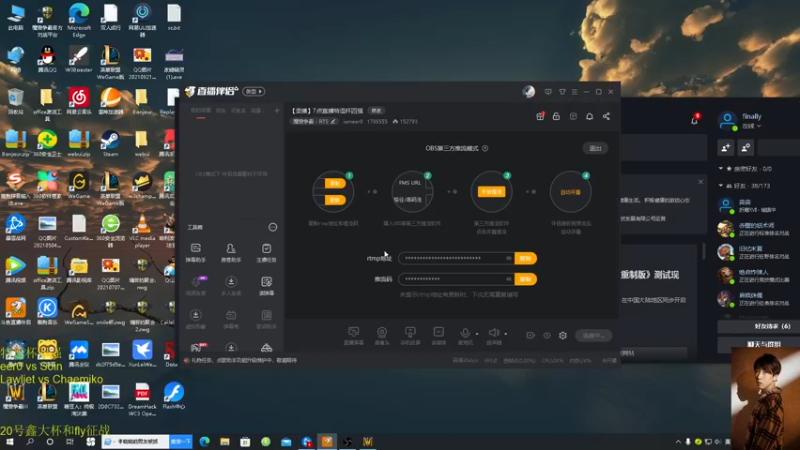
Task: Add multimedia source from bottom bar
Action: 439,336
